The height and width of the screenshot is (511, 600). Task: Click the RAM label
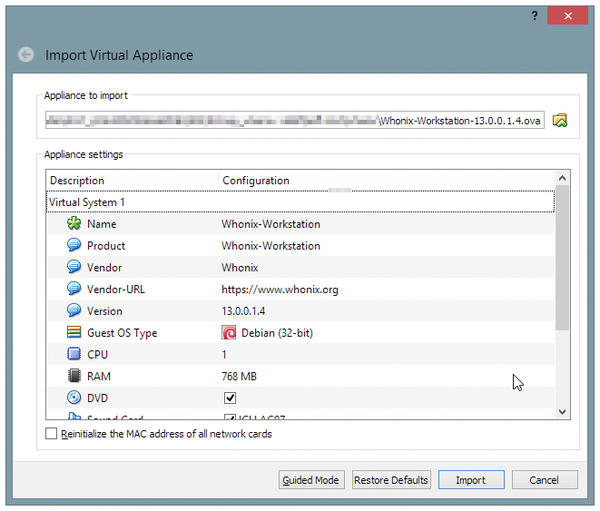(x=99, y=376)
